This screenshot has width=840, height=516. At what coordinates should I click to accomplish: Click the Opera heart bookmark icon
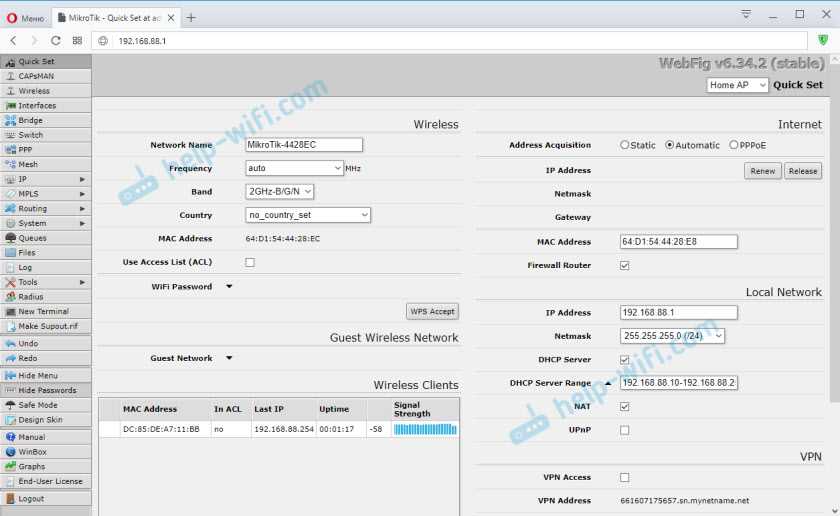(x=822, y=40)
